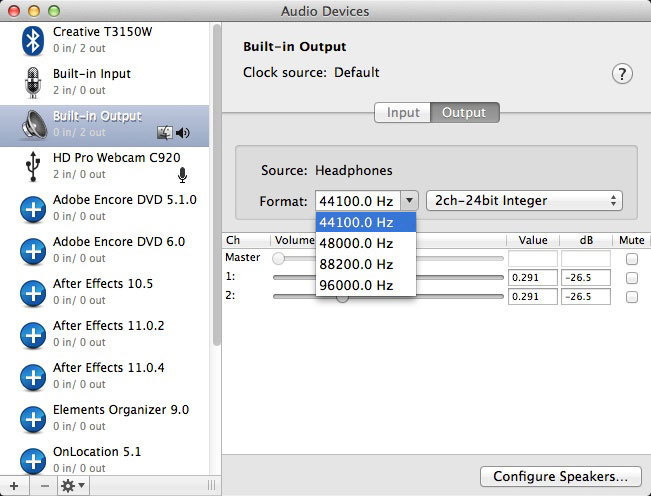Click the sample rate field showing 44100.0 Hz

(x=358, y=201)
